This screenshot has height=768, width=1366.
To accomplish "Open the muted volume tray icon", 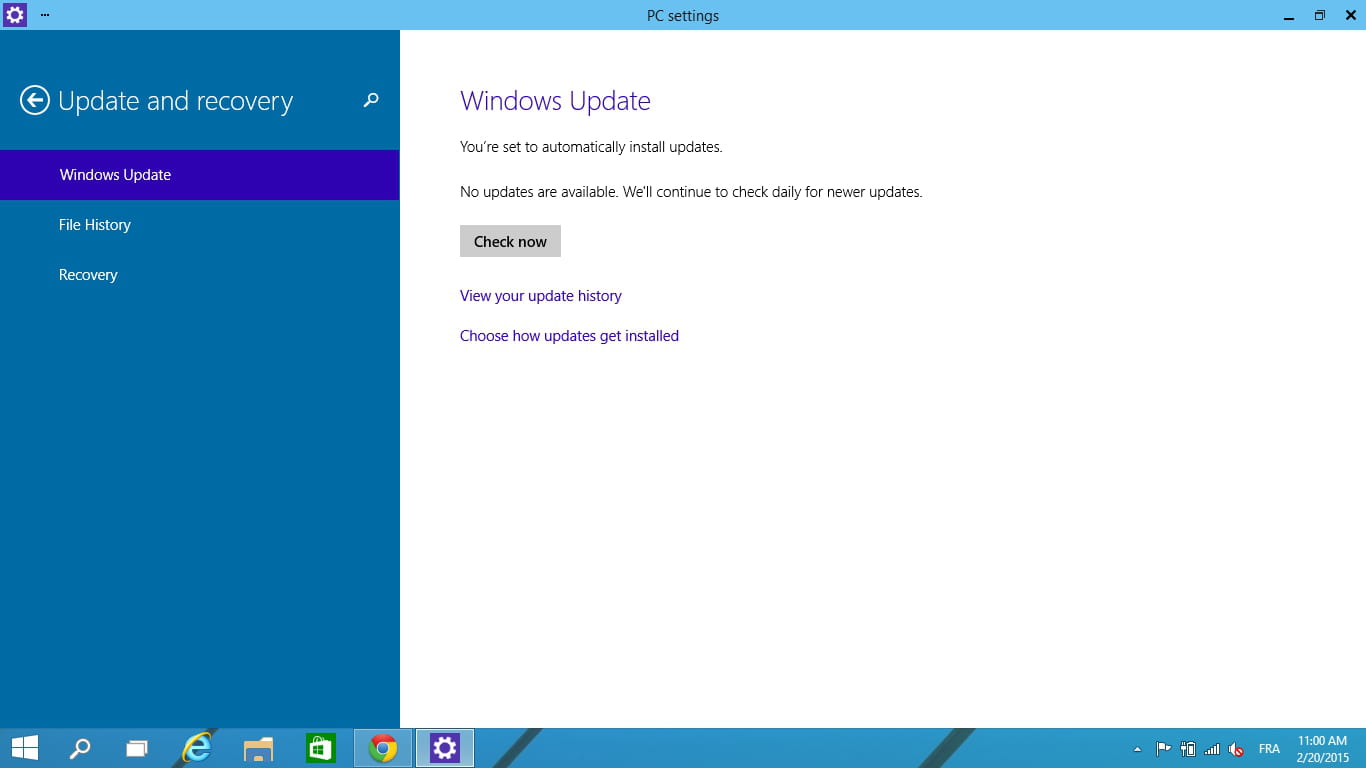I will tap(1237, 748).
